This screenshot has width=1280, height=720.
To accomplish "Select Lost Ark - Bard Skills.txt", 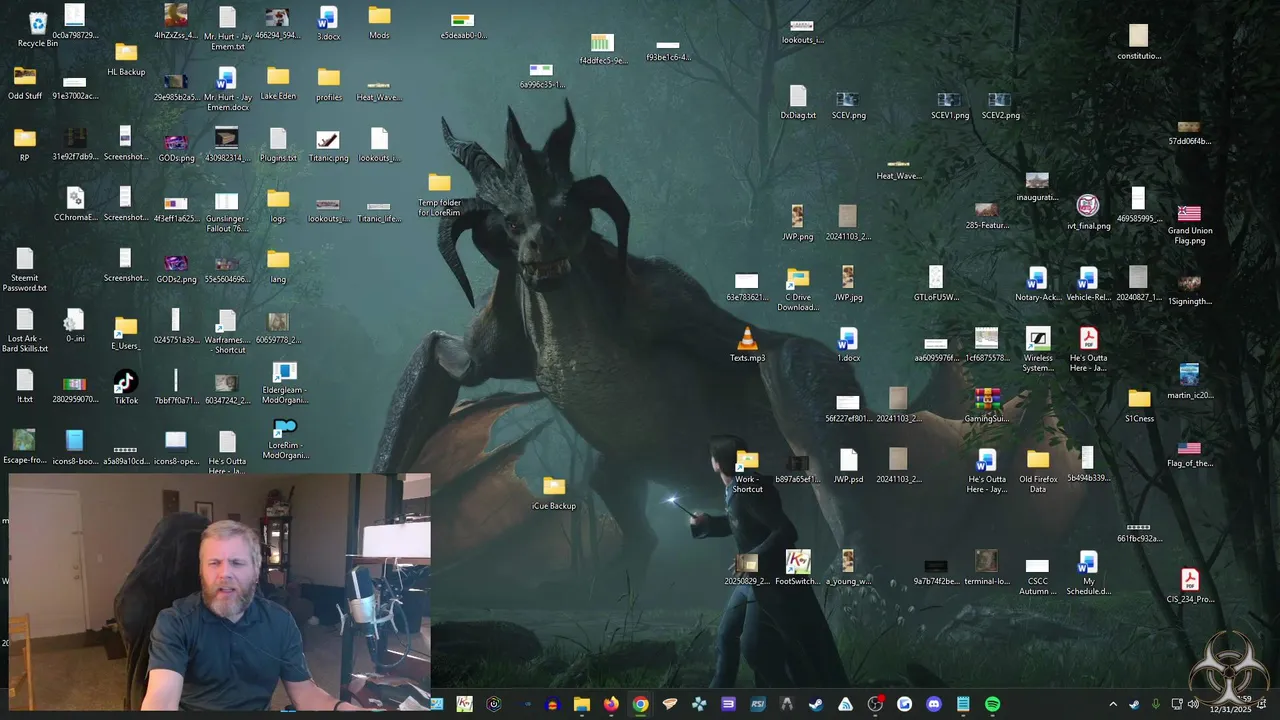I will [x=25, y=331].
